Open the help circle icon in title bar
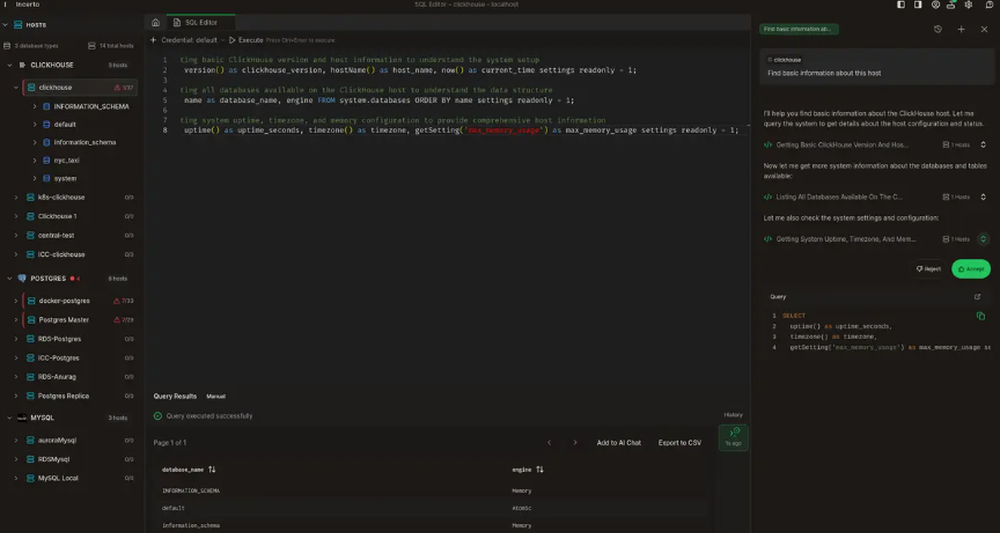 [x=936, y=4]
